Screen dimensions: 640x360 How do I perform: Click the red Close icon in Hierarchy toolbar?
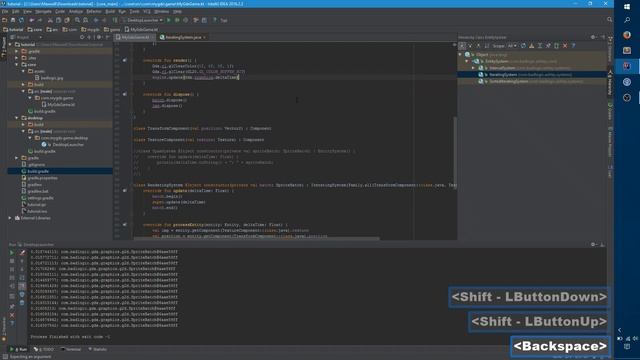click(565, 46)
